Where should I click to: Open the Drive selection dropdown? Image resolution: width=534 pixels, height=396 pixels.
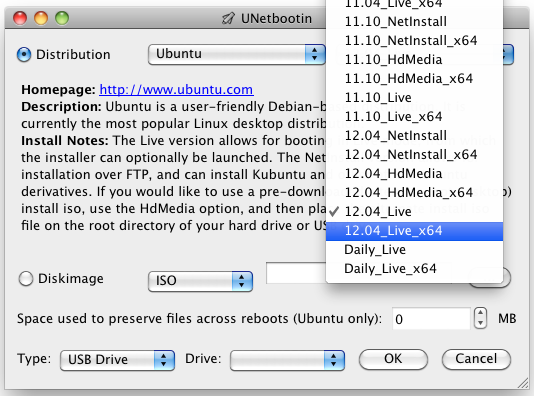point(287,360)
